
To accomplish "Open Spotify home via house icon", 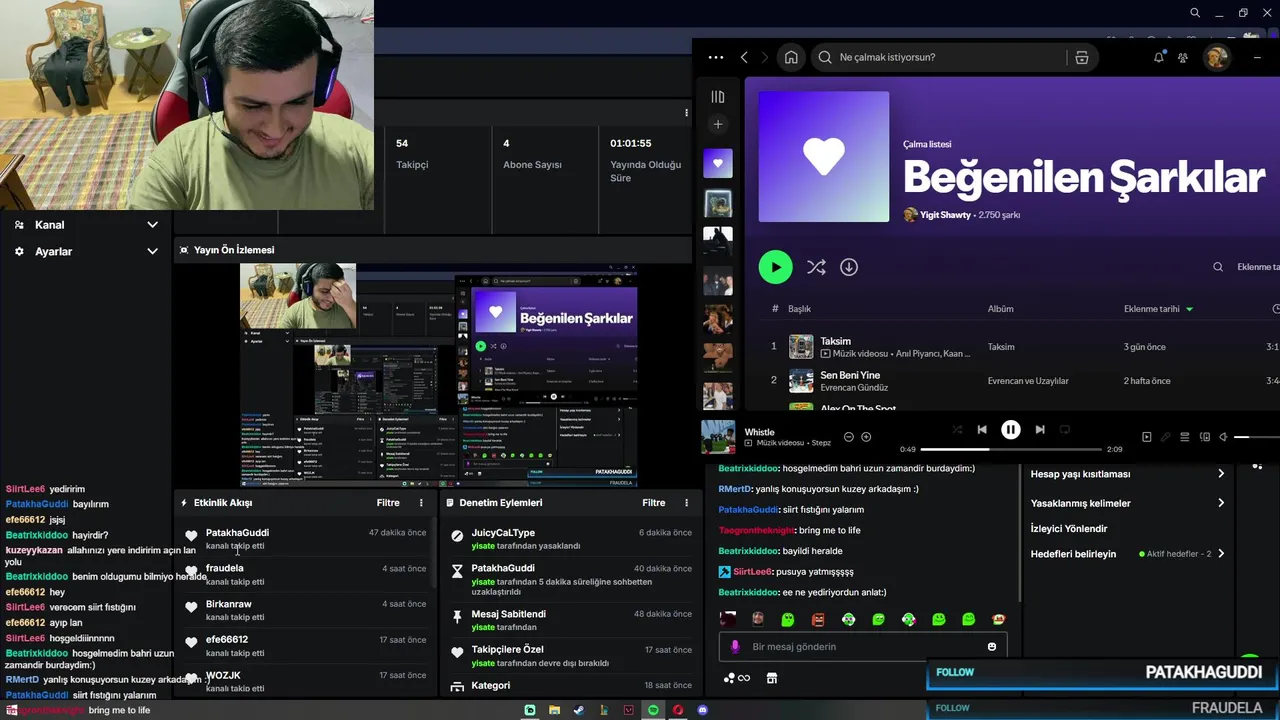I will 791,57.
